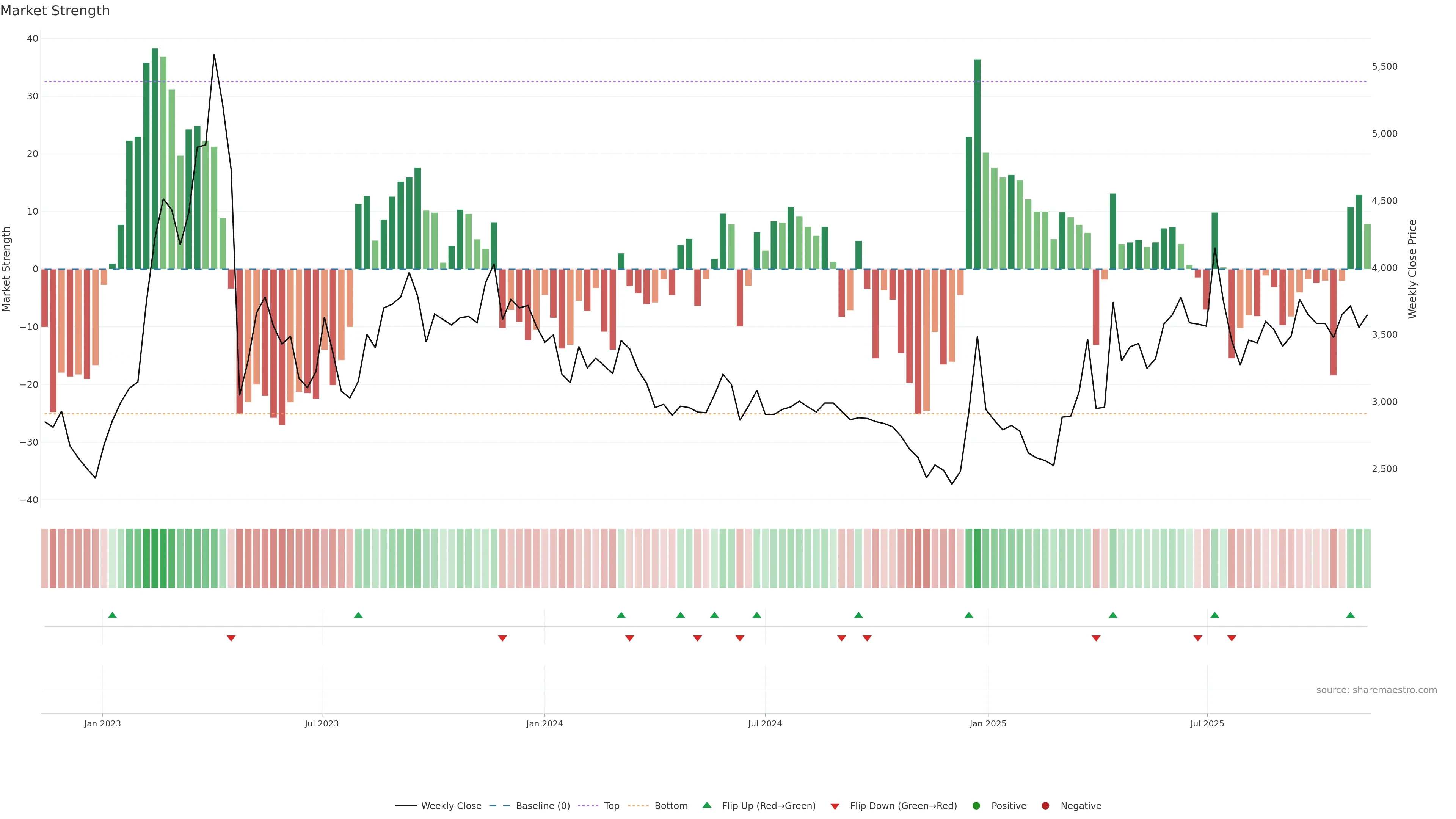Click the sharemaestro.com source text
Screen dimensions: 1456x819
coord(1376,690)
